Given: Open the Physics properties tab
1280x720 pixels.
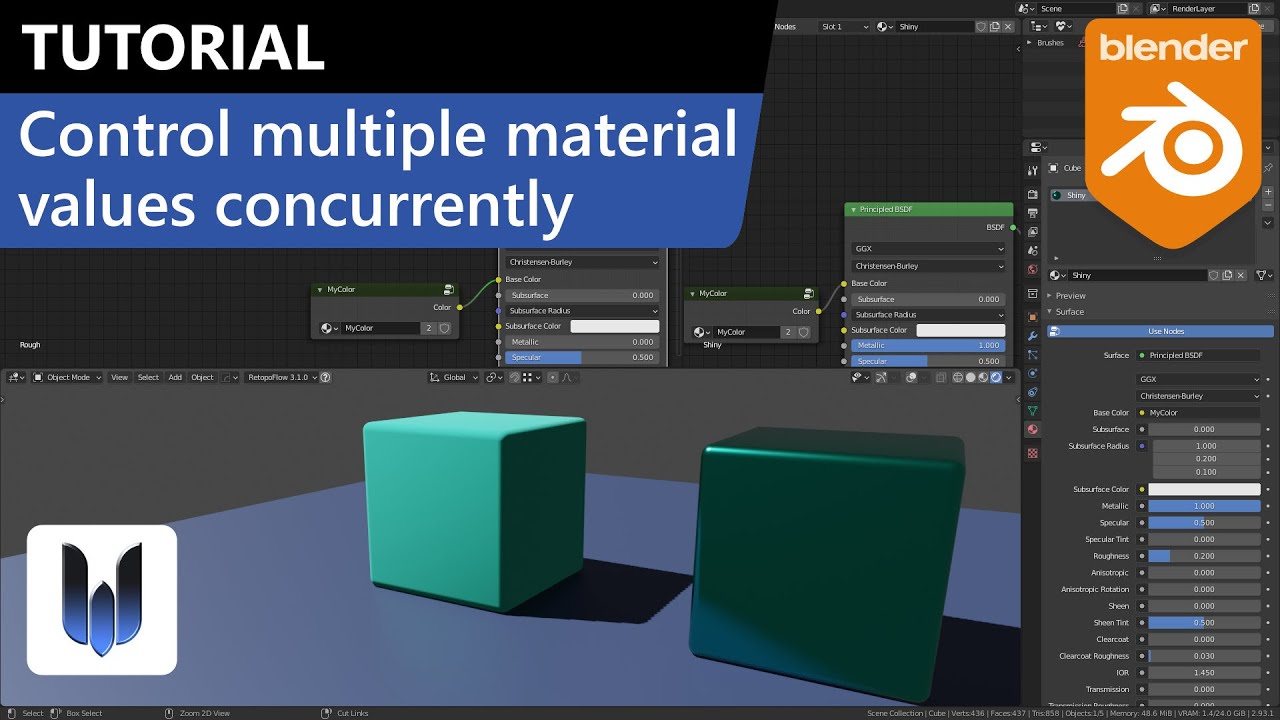Looking at the screenshot, I should [1033, 373].
